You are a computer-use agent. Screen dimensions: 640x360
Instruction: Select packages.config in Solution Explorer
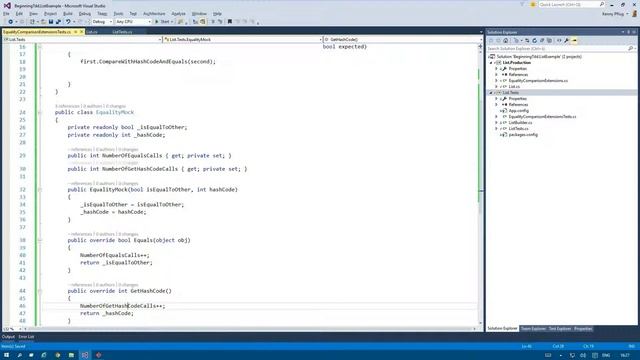(523, 135)
